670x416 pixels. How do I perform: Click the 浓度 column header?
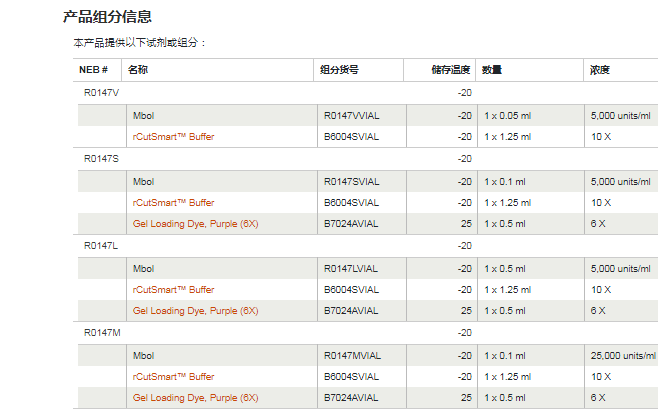click(600, 70)
